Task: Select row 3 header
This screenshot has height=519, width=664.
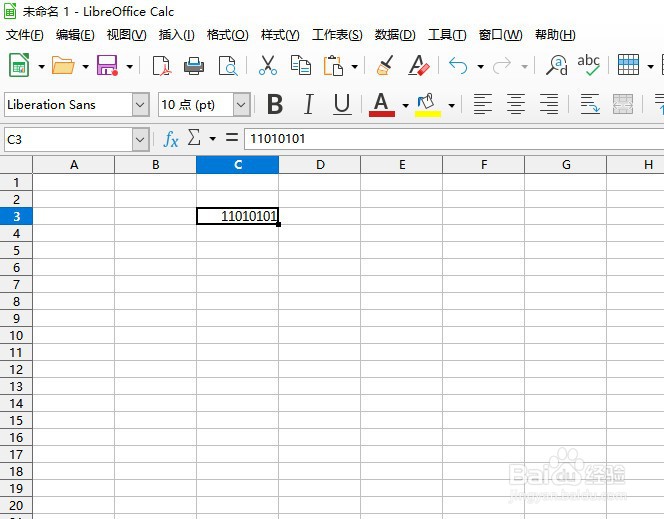Action: coord(16,216)
